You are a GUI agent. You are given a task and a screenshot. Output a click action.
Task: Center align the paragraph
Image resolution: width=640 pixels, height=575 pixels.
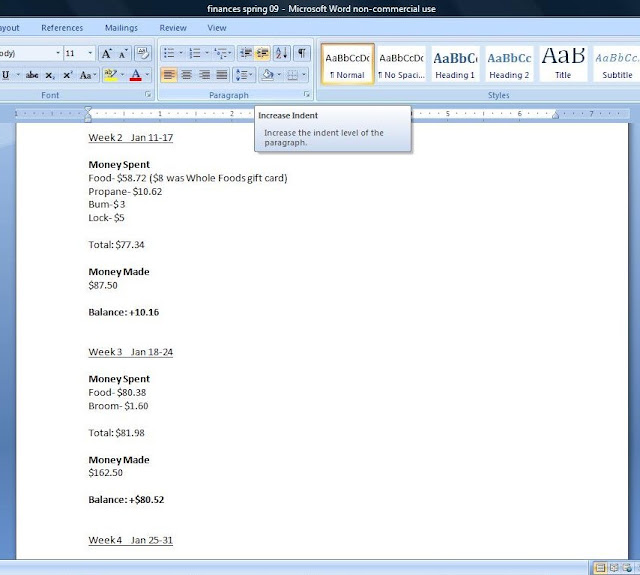187,75
